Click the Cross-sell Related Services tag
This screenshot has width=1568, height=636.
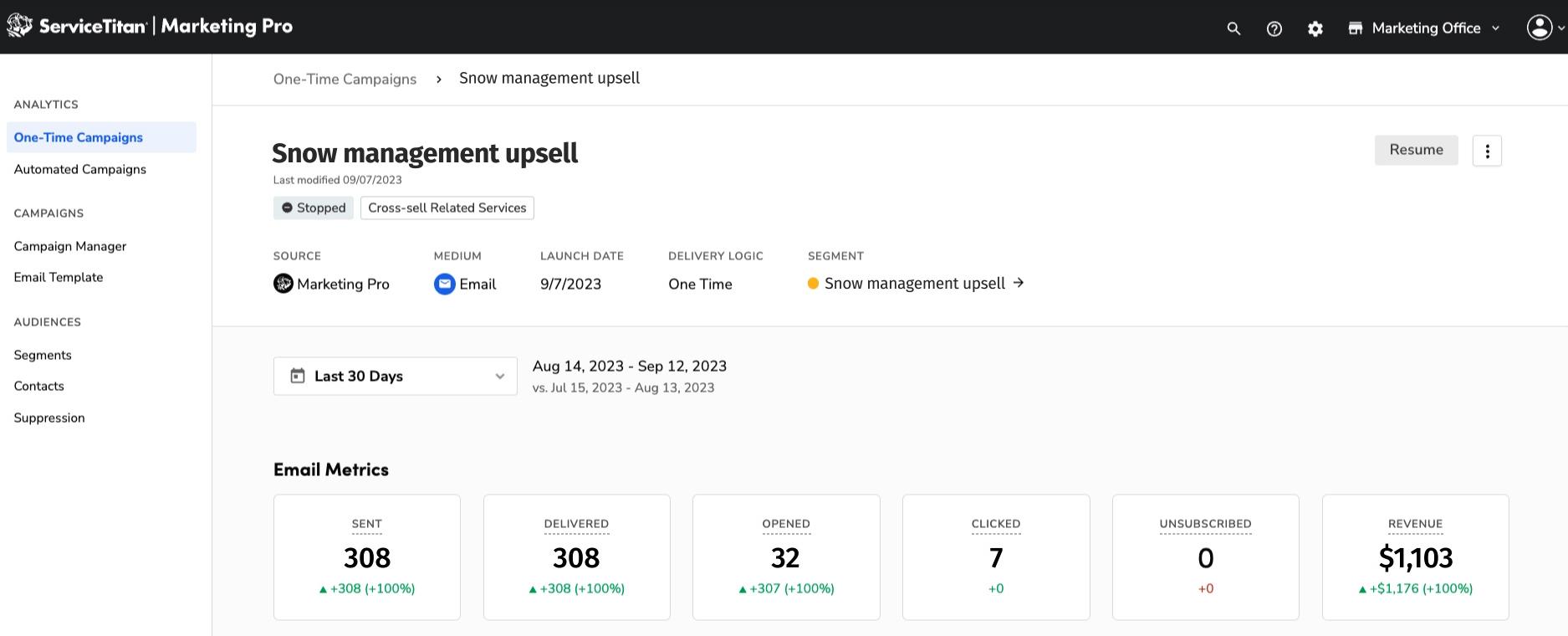447,208
